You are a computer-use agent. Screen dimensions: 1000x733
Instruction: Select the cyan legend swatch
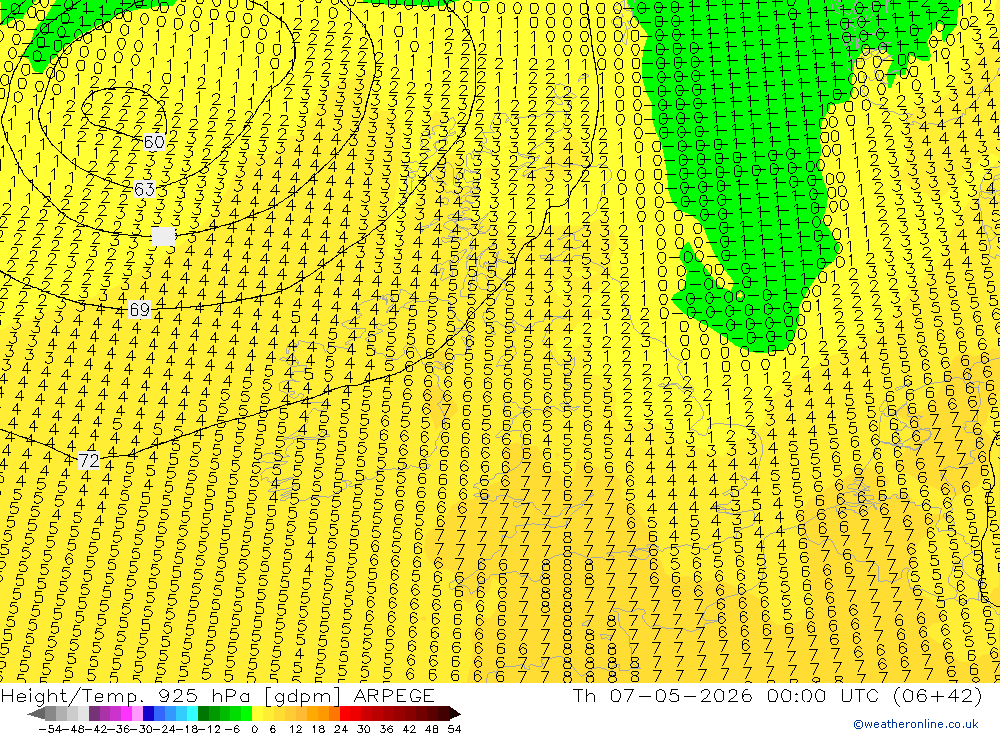(x=192, y=714)
